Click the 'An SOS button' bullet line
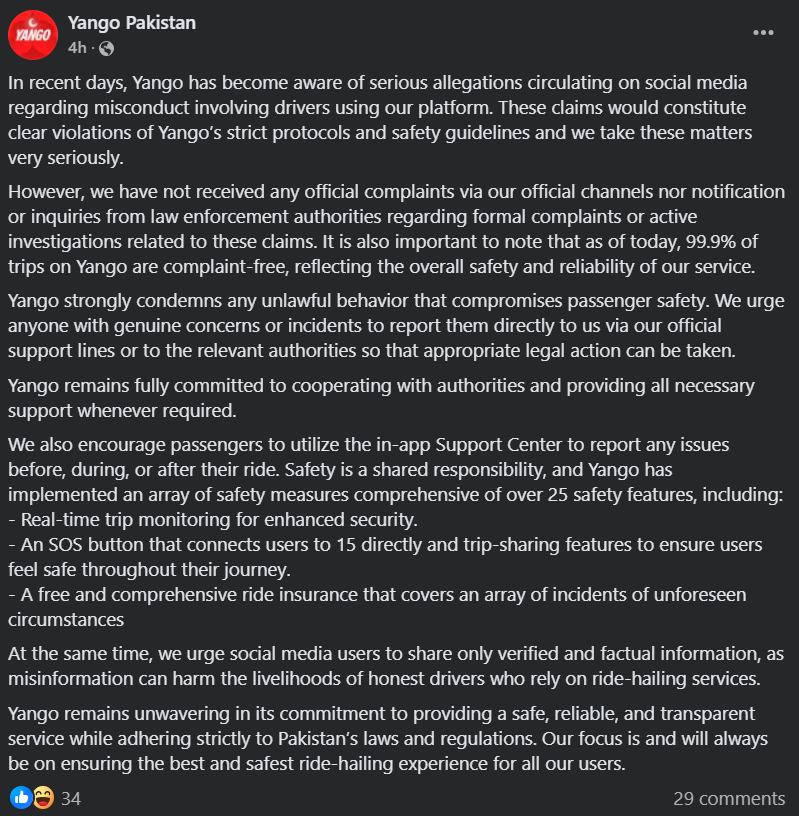This screenshot has width=799, height=816. click(385, 557)
